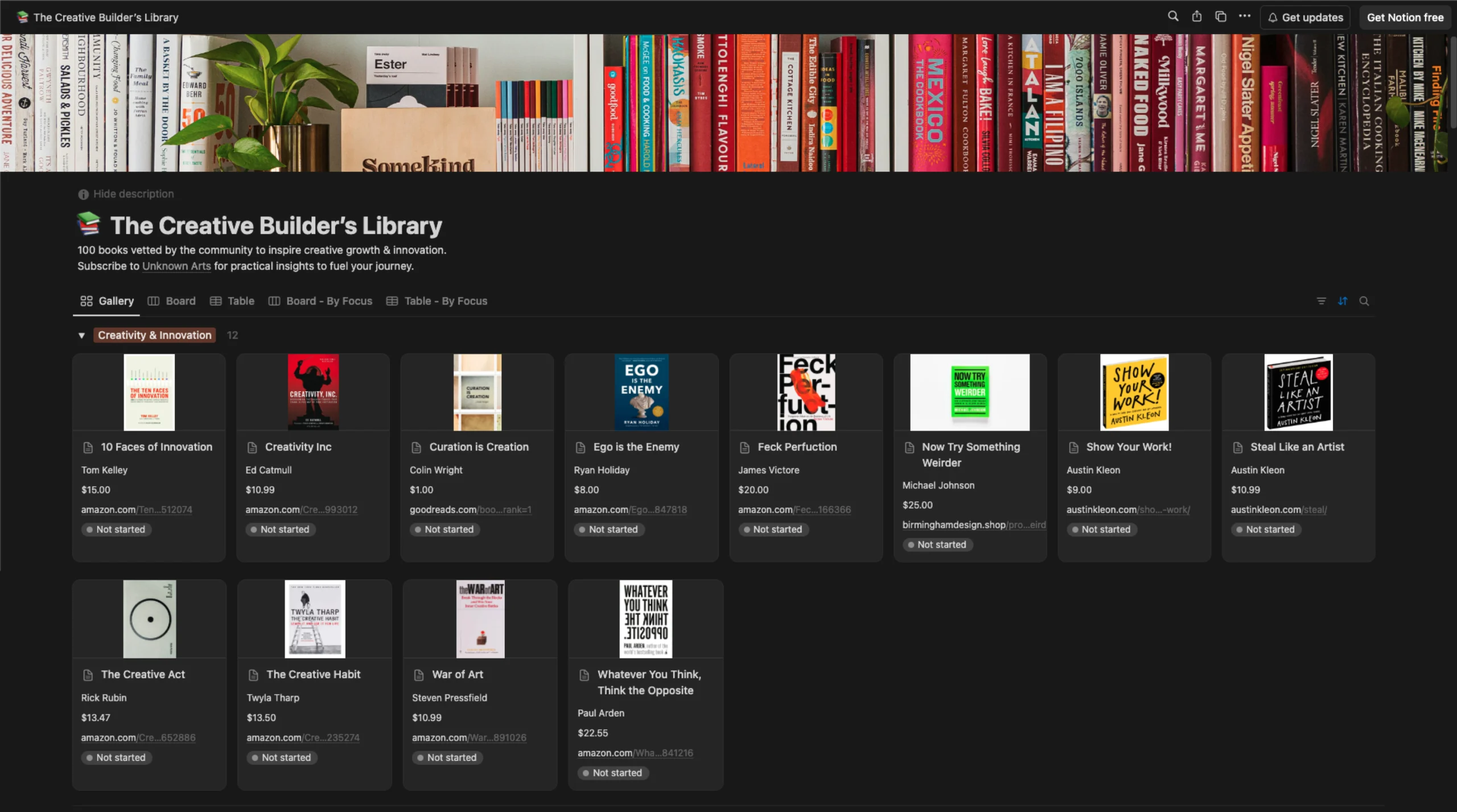Click the duplicate page icon
The image size is (1457, 812).
click(x=1221, y=17)
